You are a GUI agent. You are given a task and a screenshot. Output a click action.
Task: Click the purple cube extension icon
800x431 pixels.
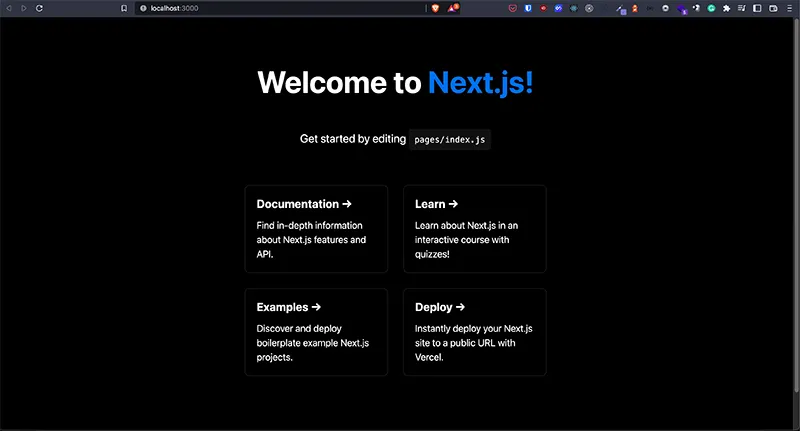682,9
